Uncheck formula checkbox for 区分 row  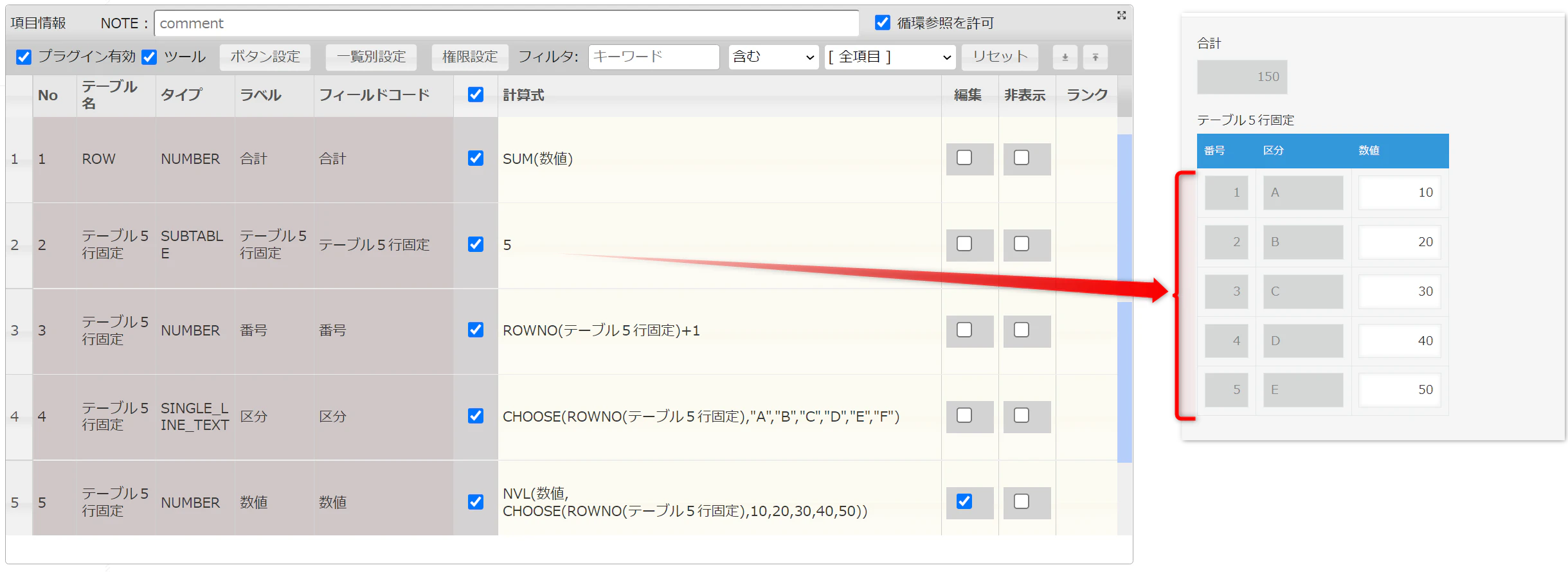(x=476, y=416)
